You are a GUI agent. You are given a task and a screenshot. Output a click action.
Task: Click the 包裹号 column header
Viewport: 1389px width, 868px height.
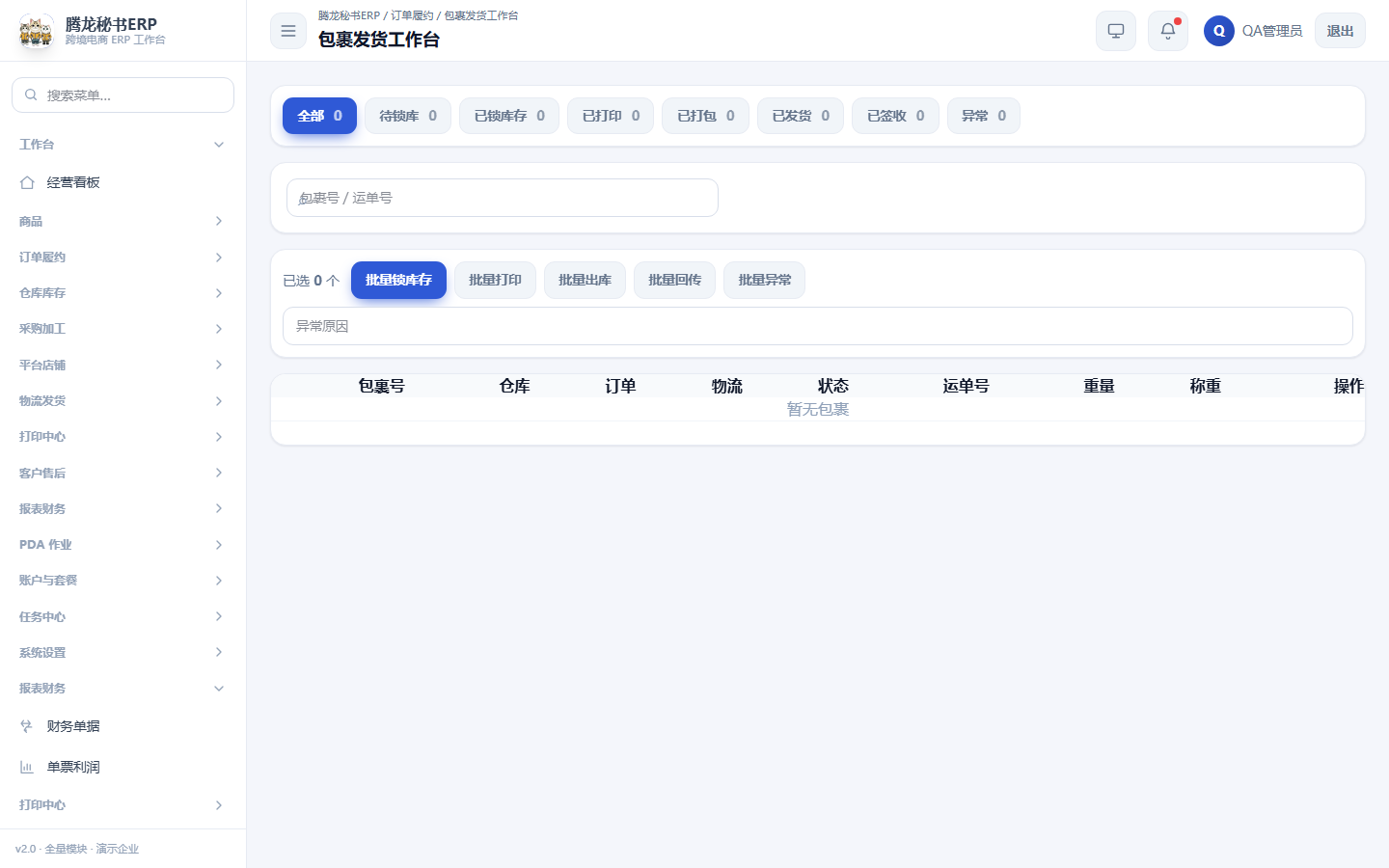[x=381, y=386]
